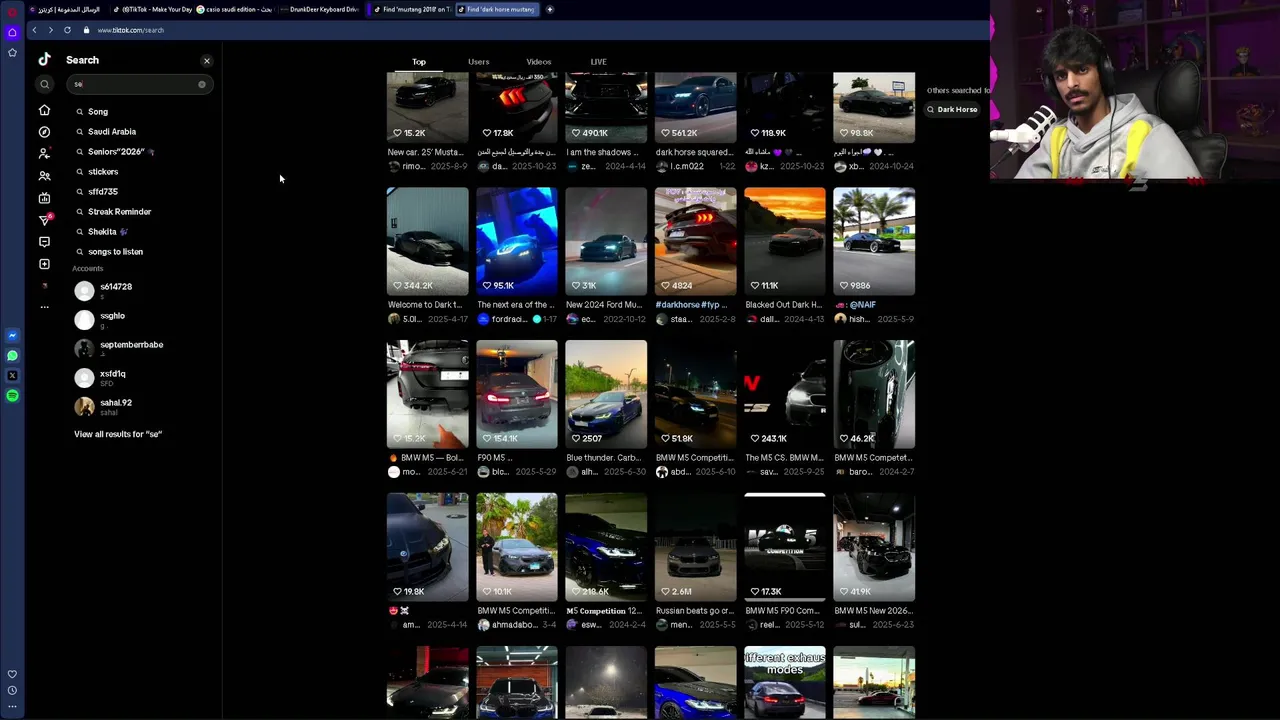Click the TikTok logo icon
Viewport: 1280px width, 720px height.
click(44, 60)
